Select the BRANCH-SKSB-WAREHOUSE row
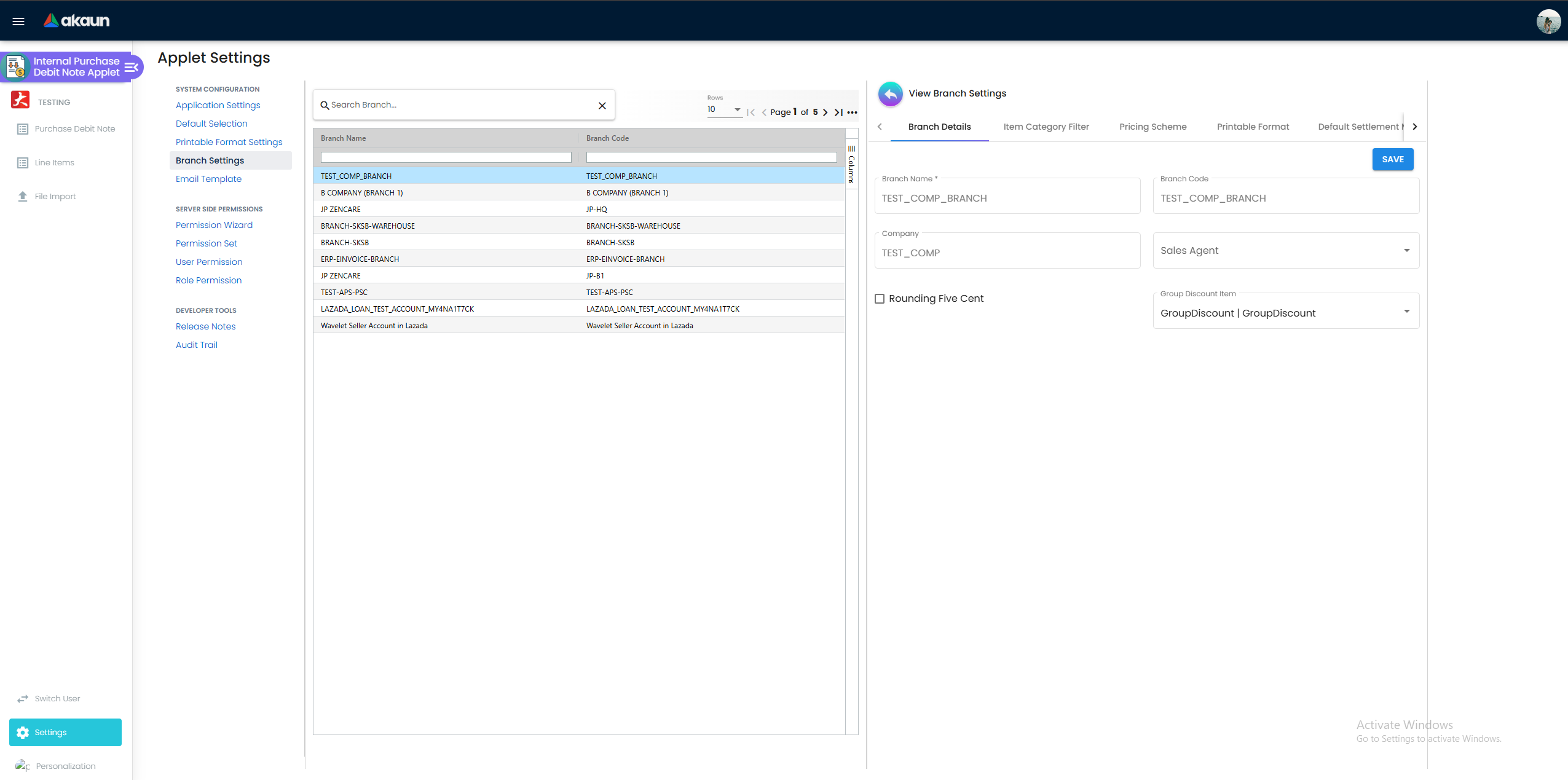The width and height of the screenshot is (1568, 780). (579, 226)
